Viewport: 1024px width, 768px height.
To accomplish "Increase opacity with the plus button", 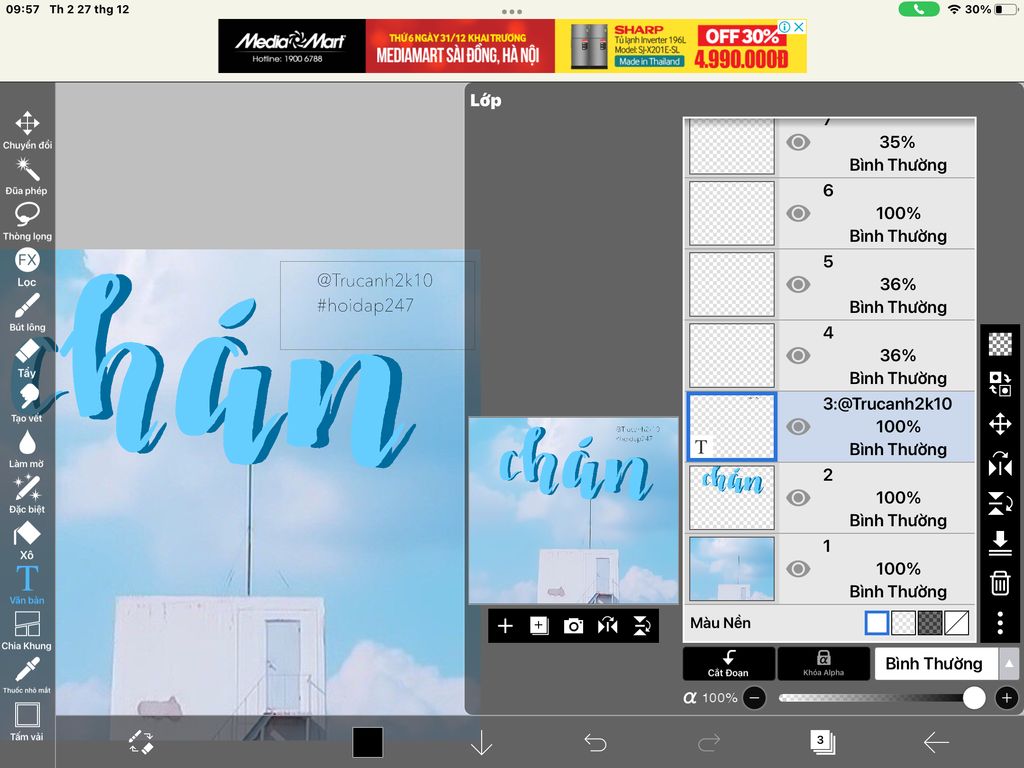I will coord(1006,698).
